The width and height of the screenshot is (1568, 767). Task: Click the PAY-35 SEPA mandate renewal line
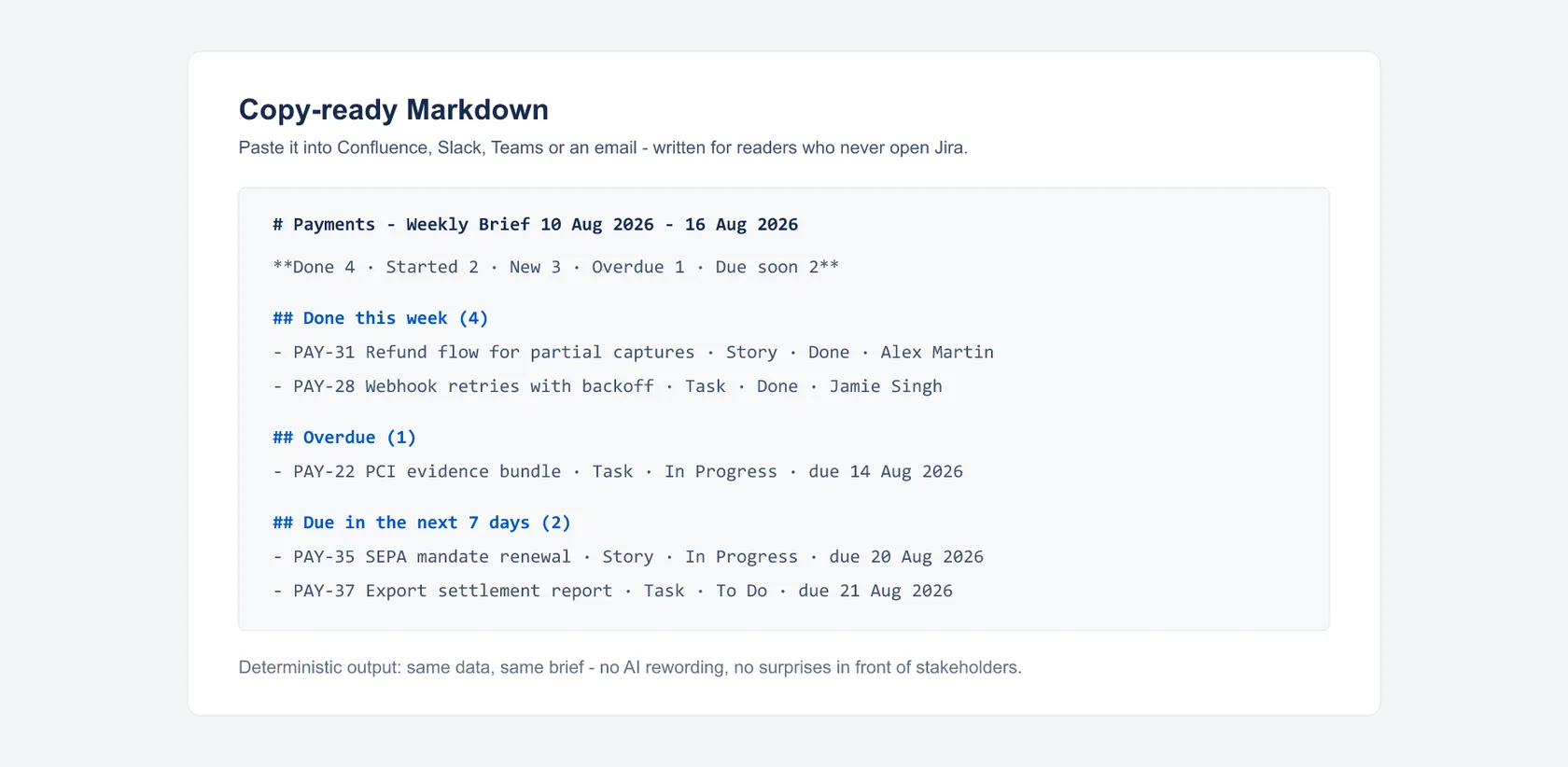[x=628, y=557]
